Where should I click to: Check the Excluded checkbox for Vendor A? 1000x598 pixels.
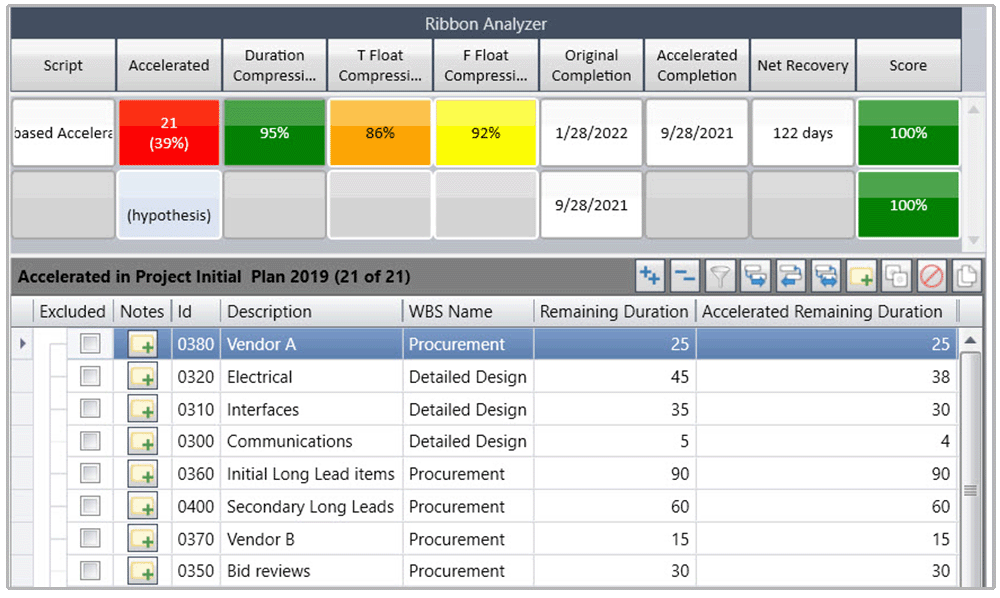point(89,343)
